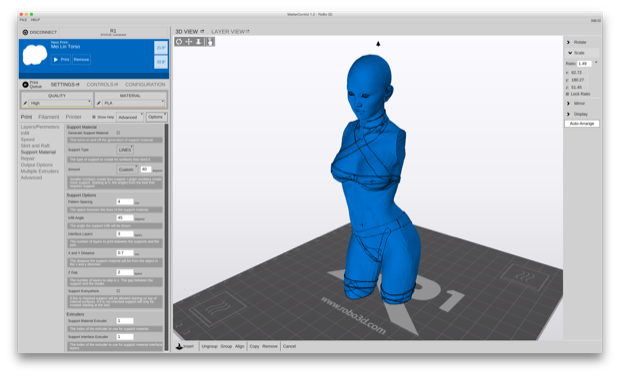
Task: Click the Insert part icon
Action: [x=179, y=346]
